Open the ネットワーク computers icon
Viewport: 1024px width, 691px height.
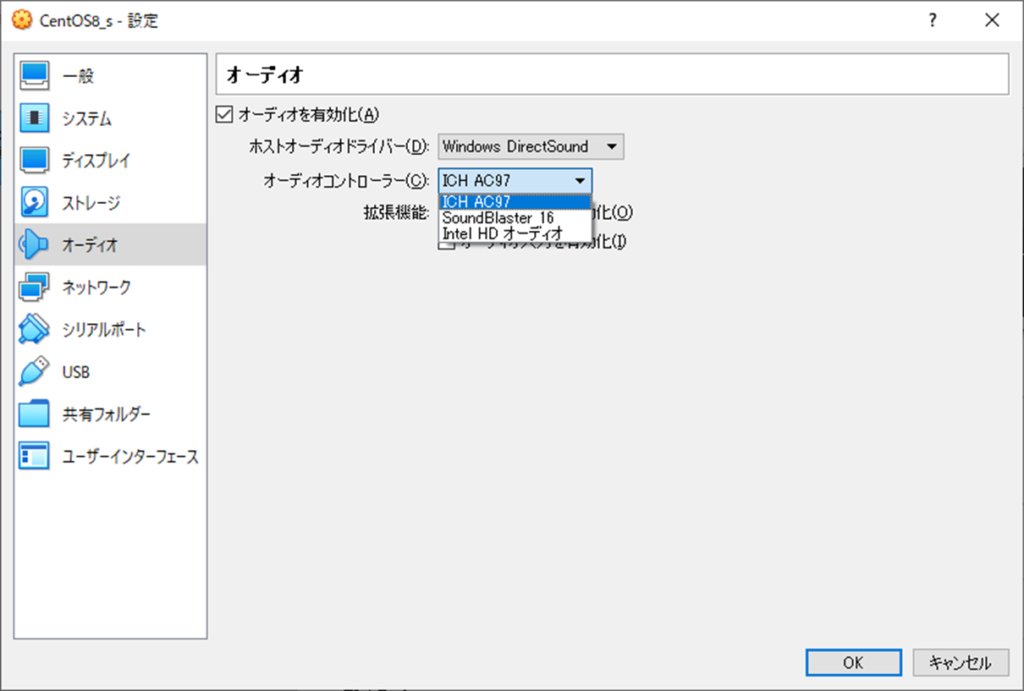pos(34,287)
